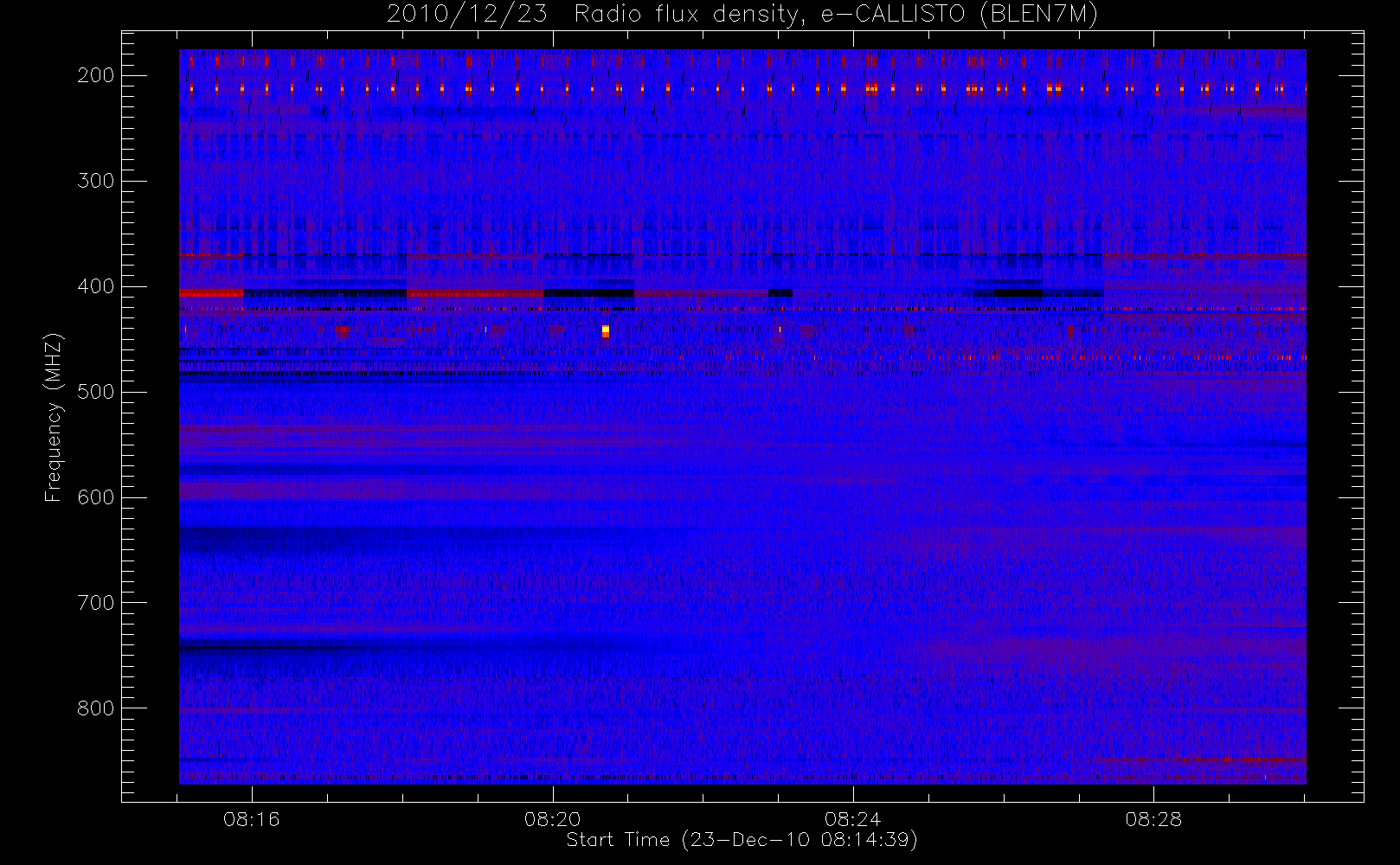Click the '08:28' time tick label
The height and width of the screenshot is (865, 1400).
click(1153, 819)
